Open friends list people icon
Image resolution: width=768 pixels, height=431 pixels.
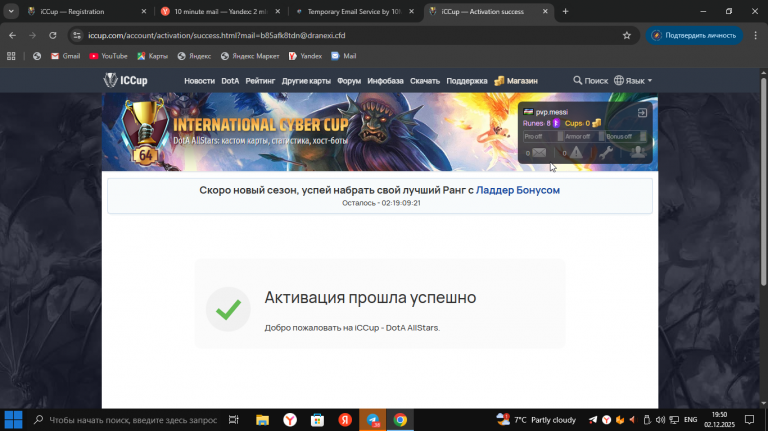638,152
